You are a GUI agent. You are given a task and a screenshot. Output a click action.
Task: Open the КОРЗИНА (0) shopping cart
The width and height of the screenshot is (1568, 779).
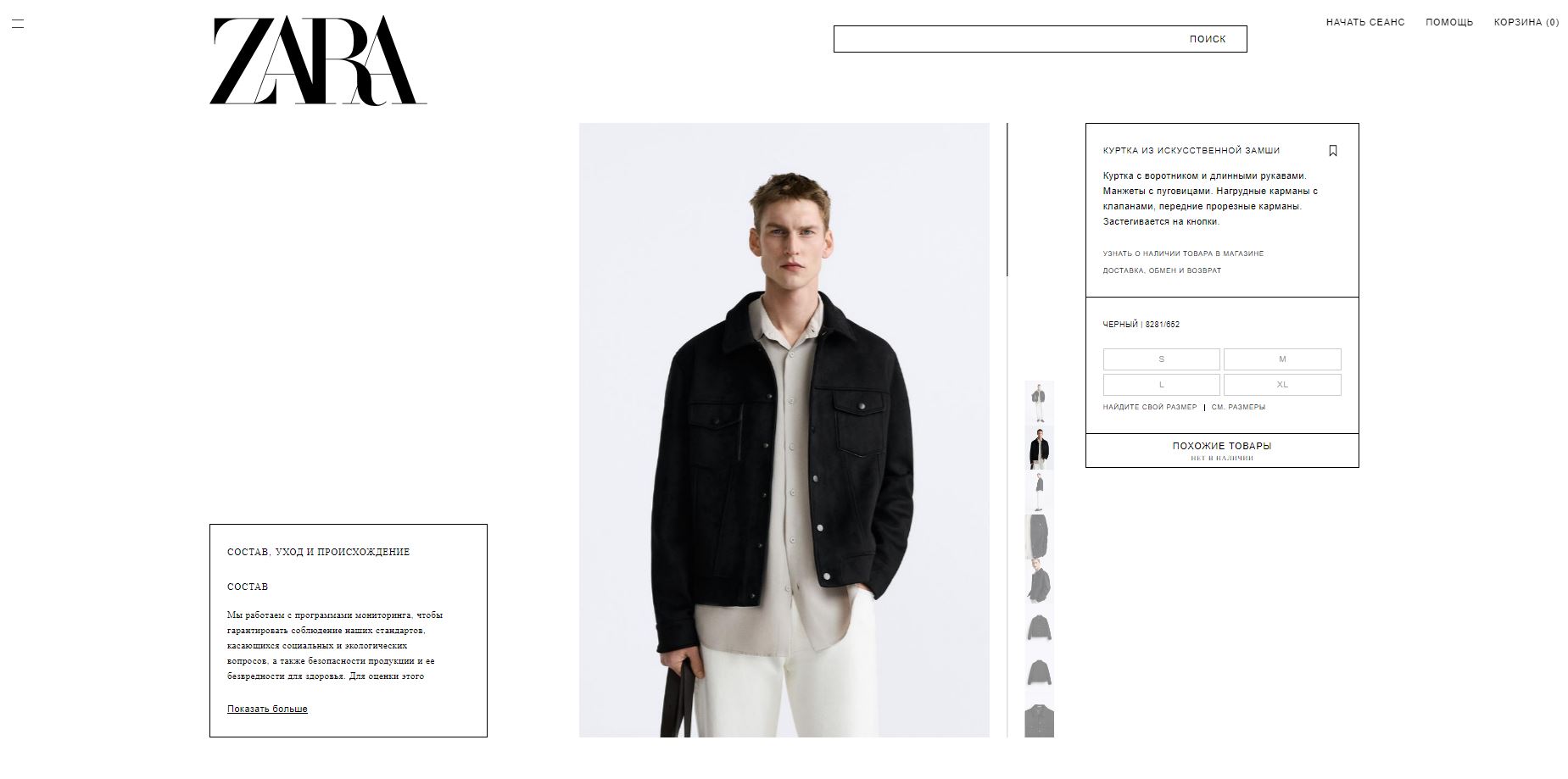(x=1526, y=22)
